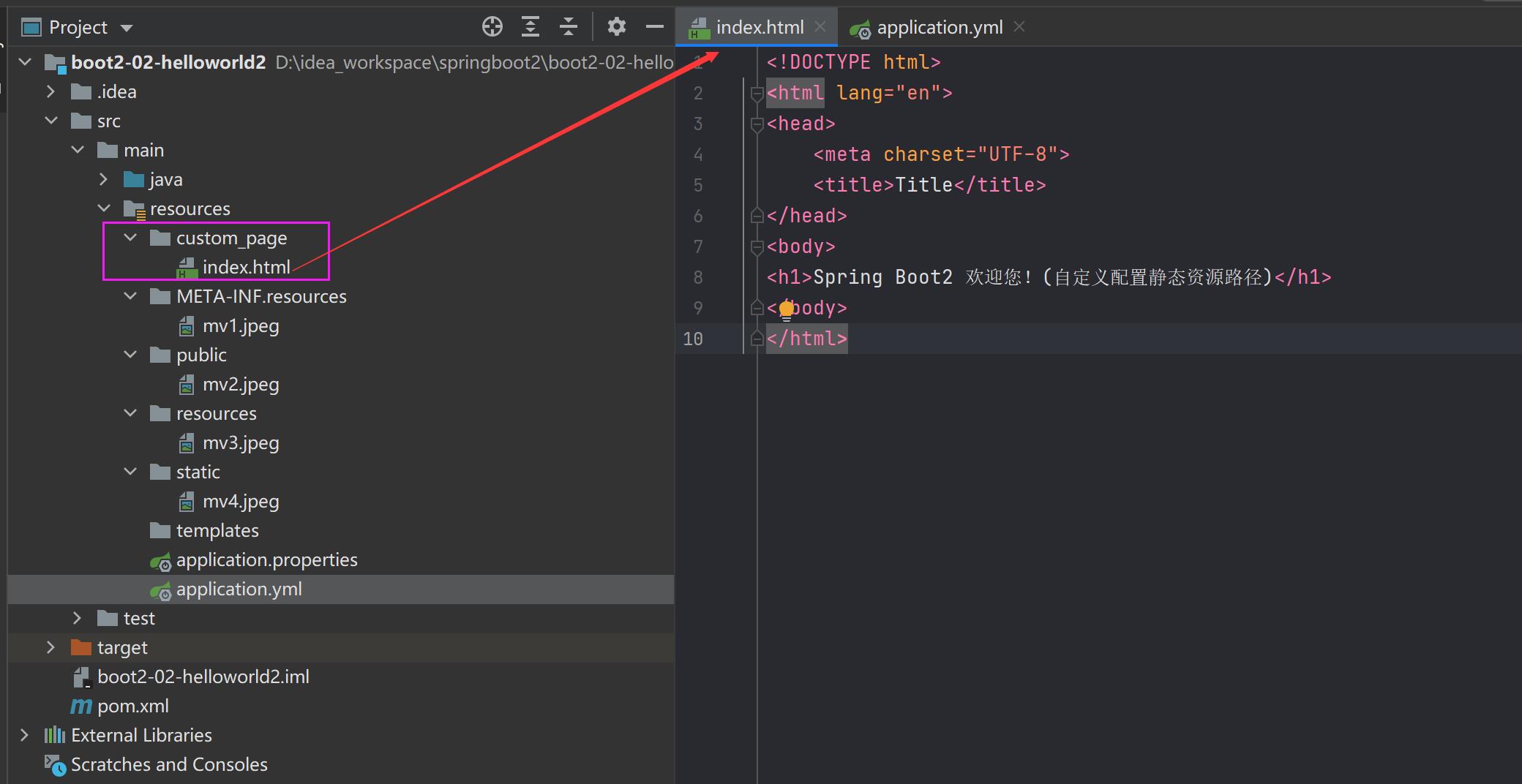Screen dimensions: 1522x784
Task: Click the Maven m icon beside pom.xml
Action: click(x=81, y=706)
